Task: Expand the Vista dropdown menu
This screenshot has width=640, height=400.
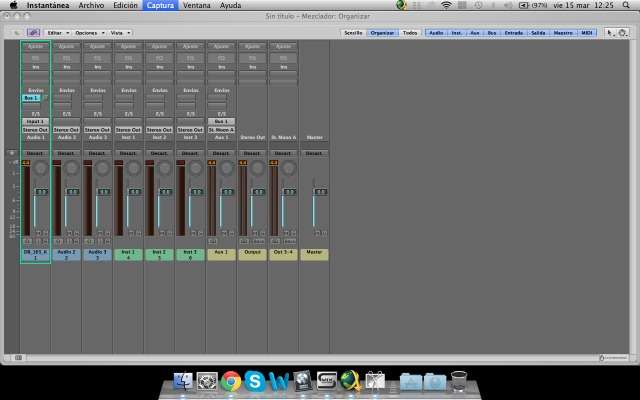Action: pos(118,32)
